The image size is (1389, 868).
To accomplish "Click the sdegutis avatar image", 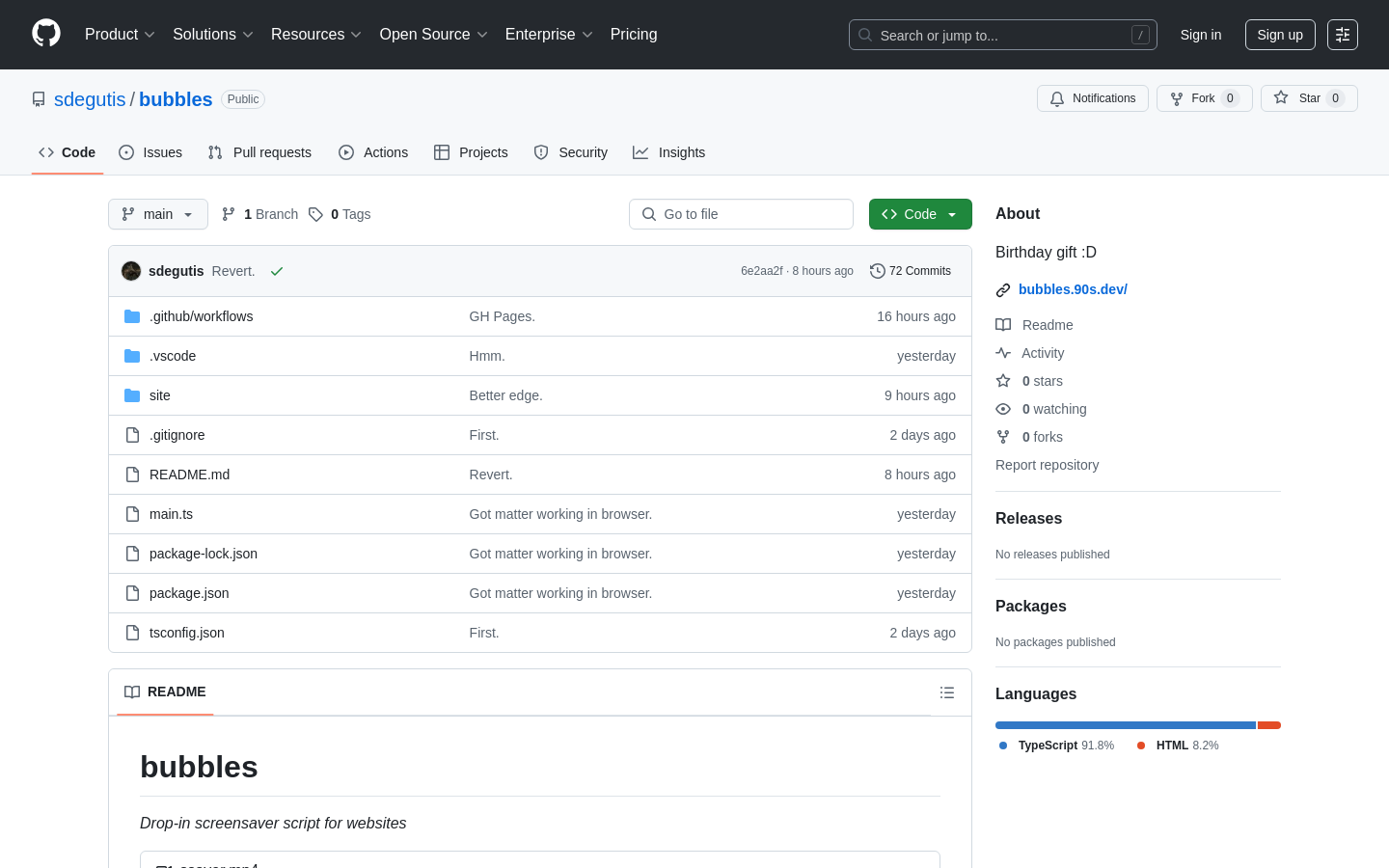I will tap(131, 271).
